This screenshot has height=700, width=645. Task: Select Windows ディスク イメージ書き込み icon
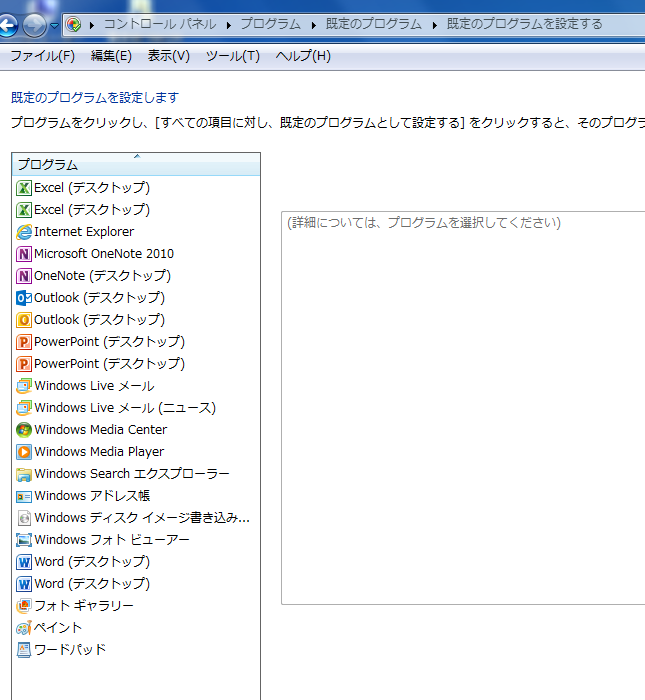24,518
